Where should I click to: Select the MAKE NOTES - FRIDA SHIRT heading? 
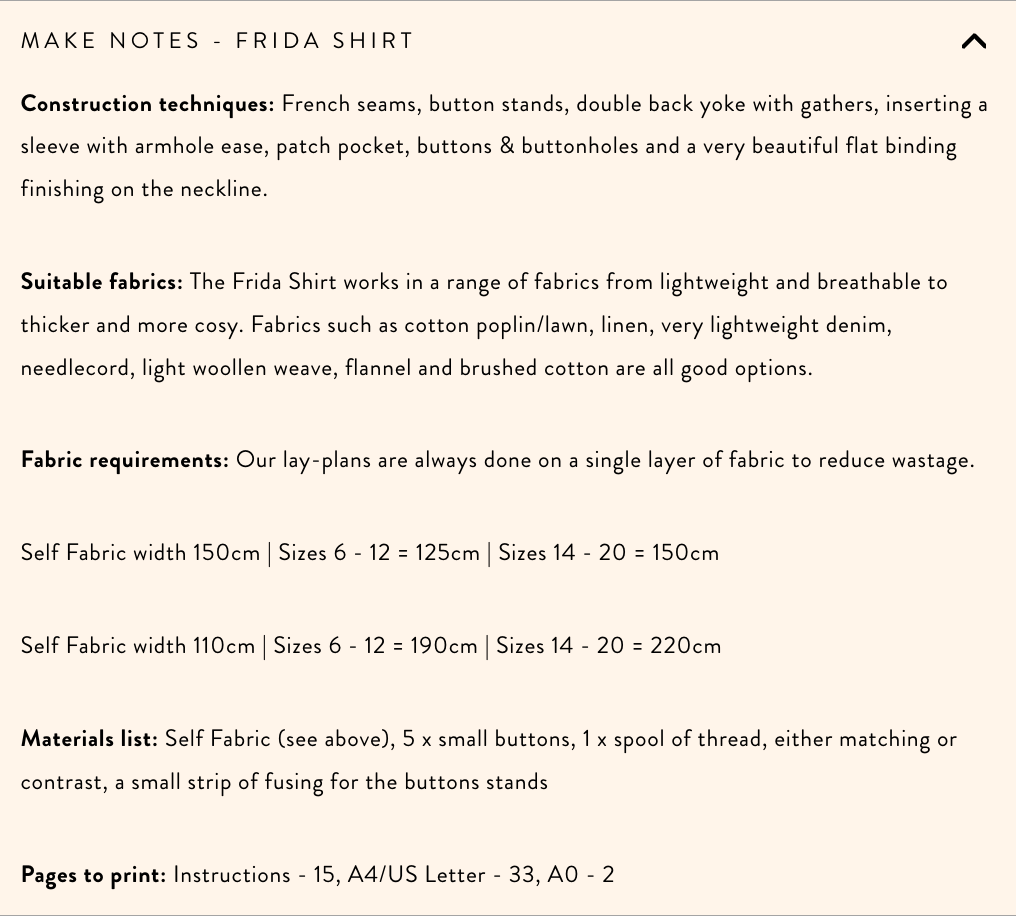(217, 41)
